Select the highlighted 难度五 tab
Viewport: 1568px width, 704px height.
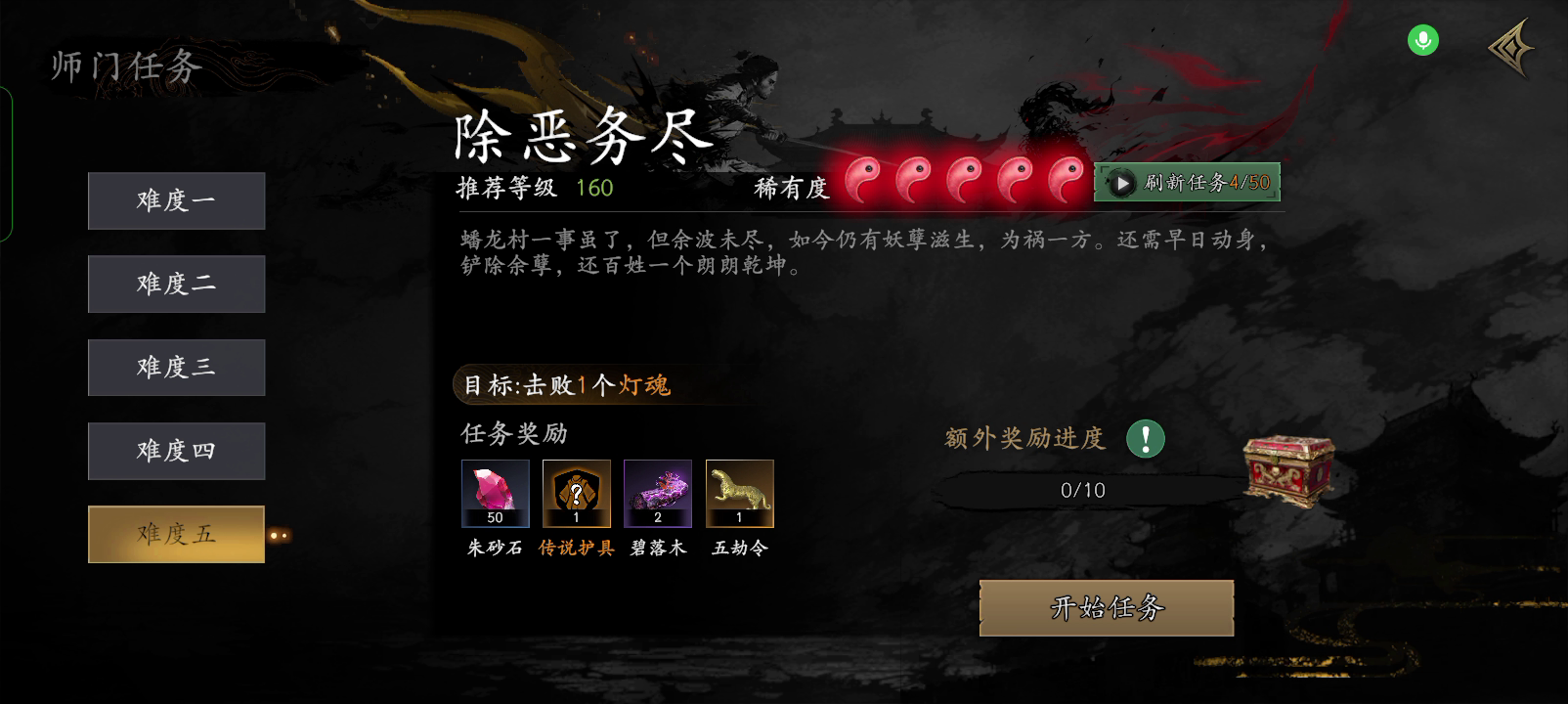tap(176, 534)
